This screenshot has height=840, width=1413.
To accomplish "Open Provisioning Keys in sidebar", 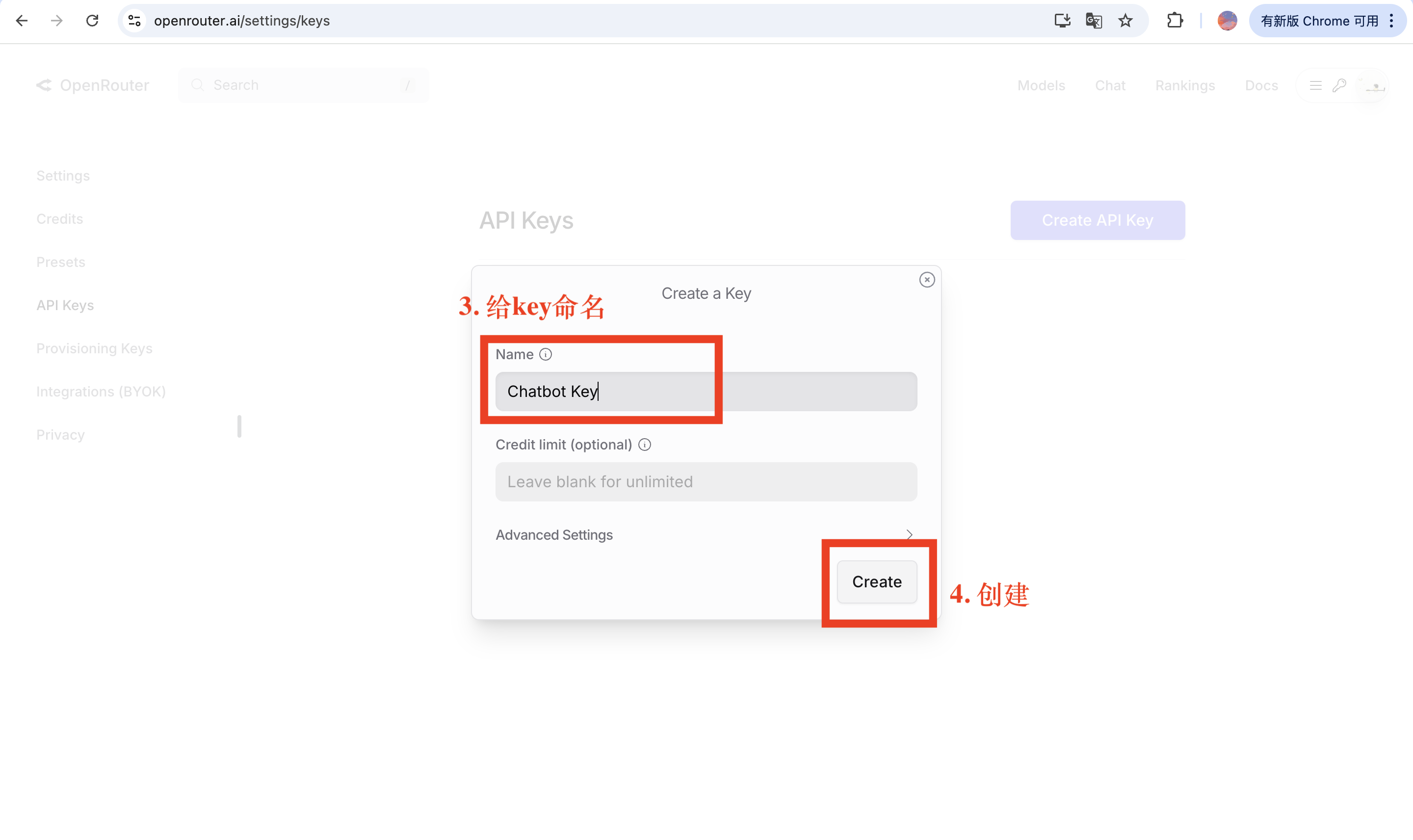I will tap(94, 349).
